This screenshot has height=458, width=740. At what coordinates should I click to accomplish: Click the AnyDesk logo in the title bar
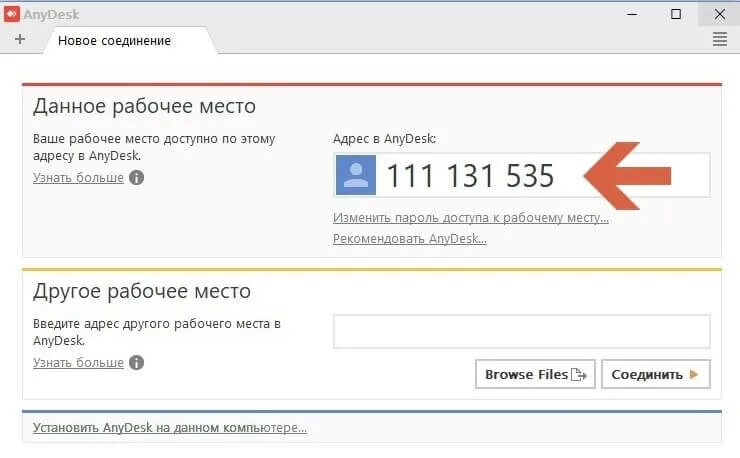[x=12, y=14]
